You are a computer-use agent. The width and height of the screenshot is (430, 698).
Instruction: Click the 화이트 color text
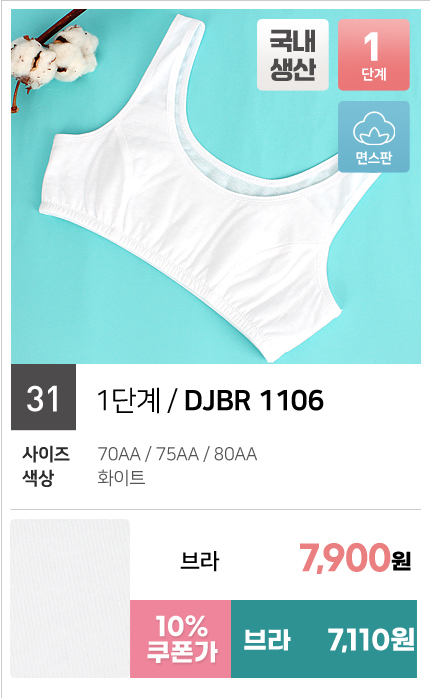click(121, 478)
